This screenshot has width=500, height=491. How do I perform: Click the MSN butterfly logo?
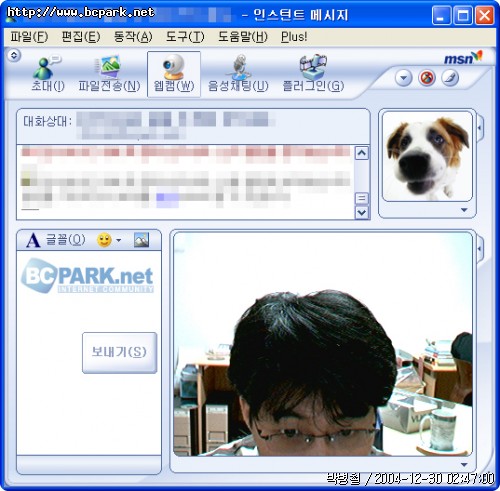point(463,58)
